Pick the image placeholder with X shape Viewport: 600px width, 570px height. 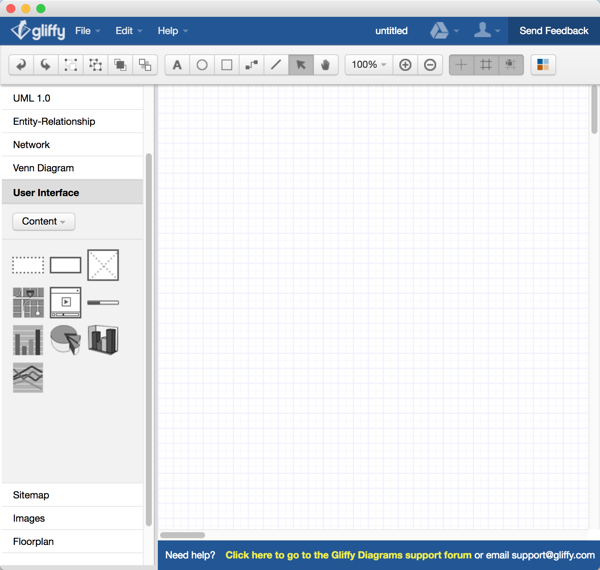(103, 265)
